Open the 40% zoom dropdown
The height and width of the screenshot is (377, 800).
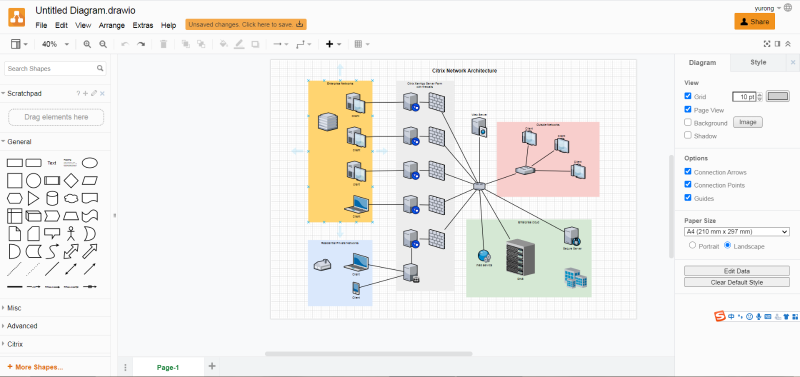pyautogui.click(x=55, y=44)
